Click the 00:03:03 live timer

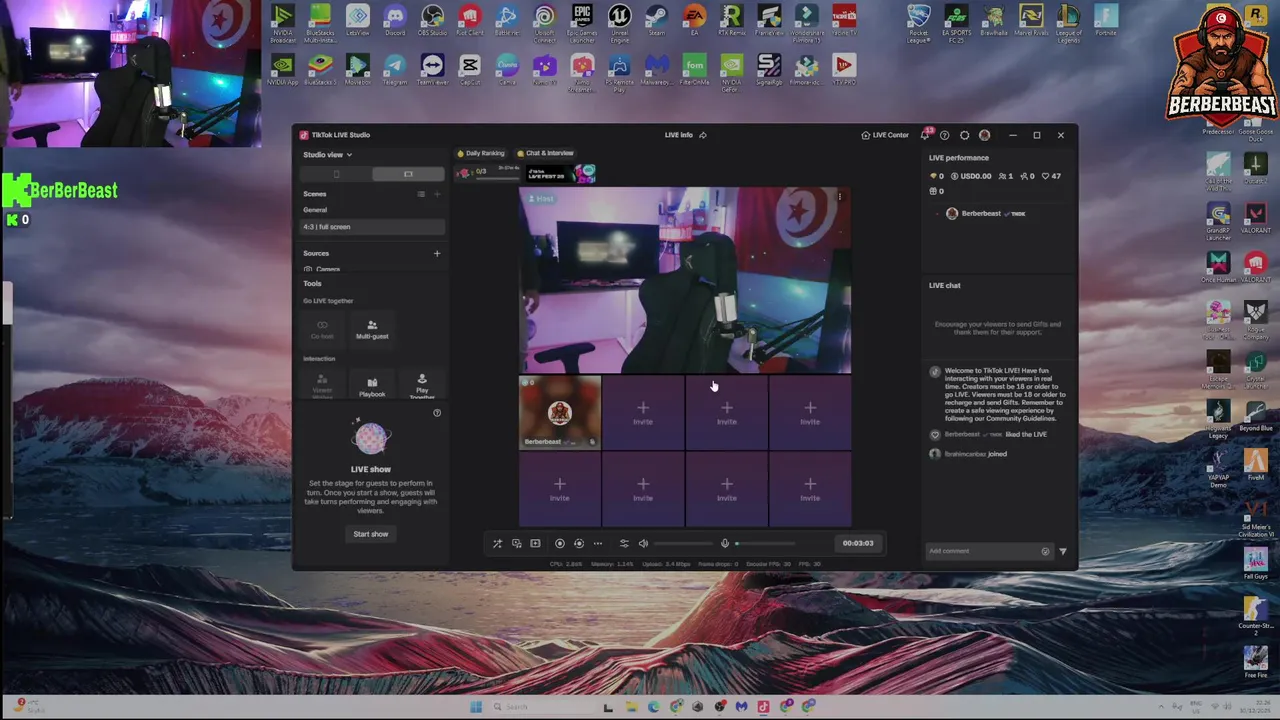858,544
